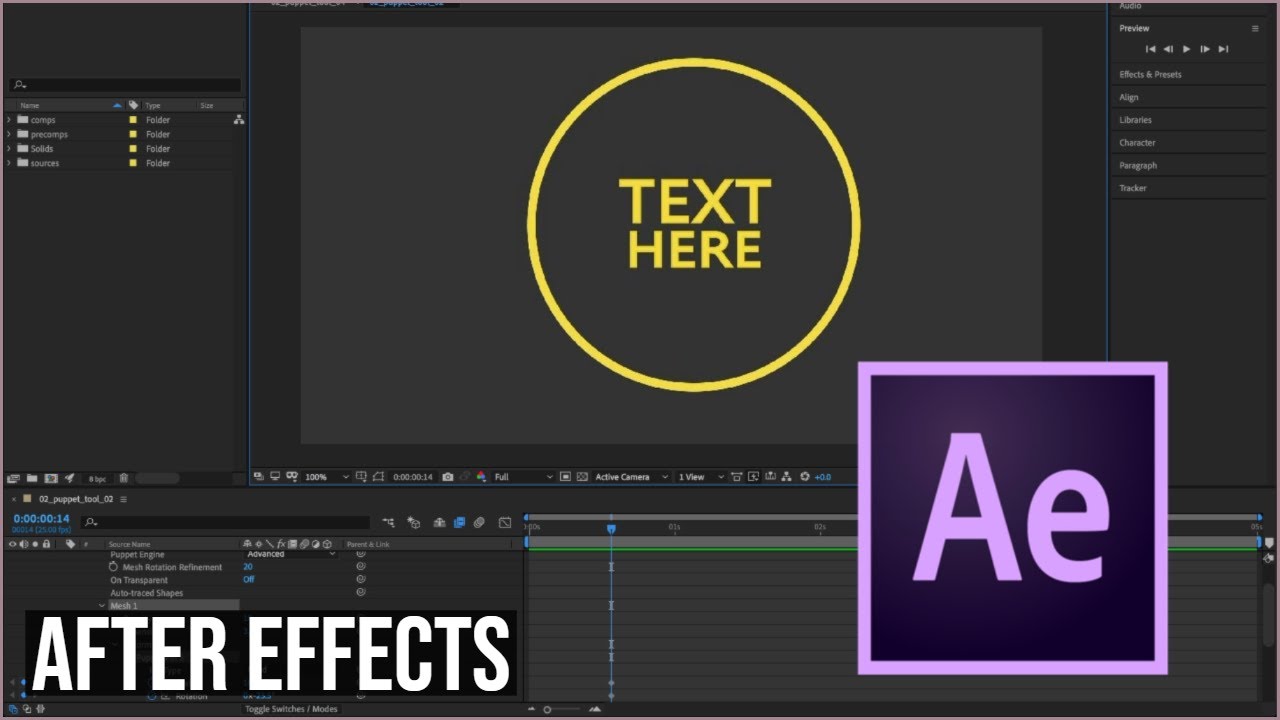
Task: Create a new folder in Project panel
Action: coord(32,478)
